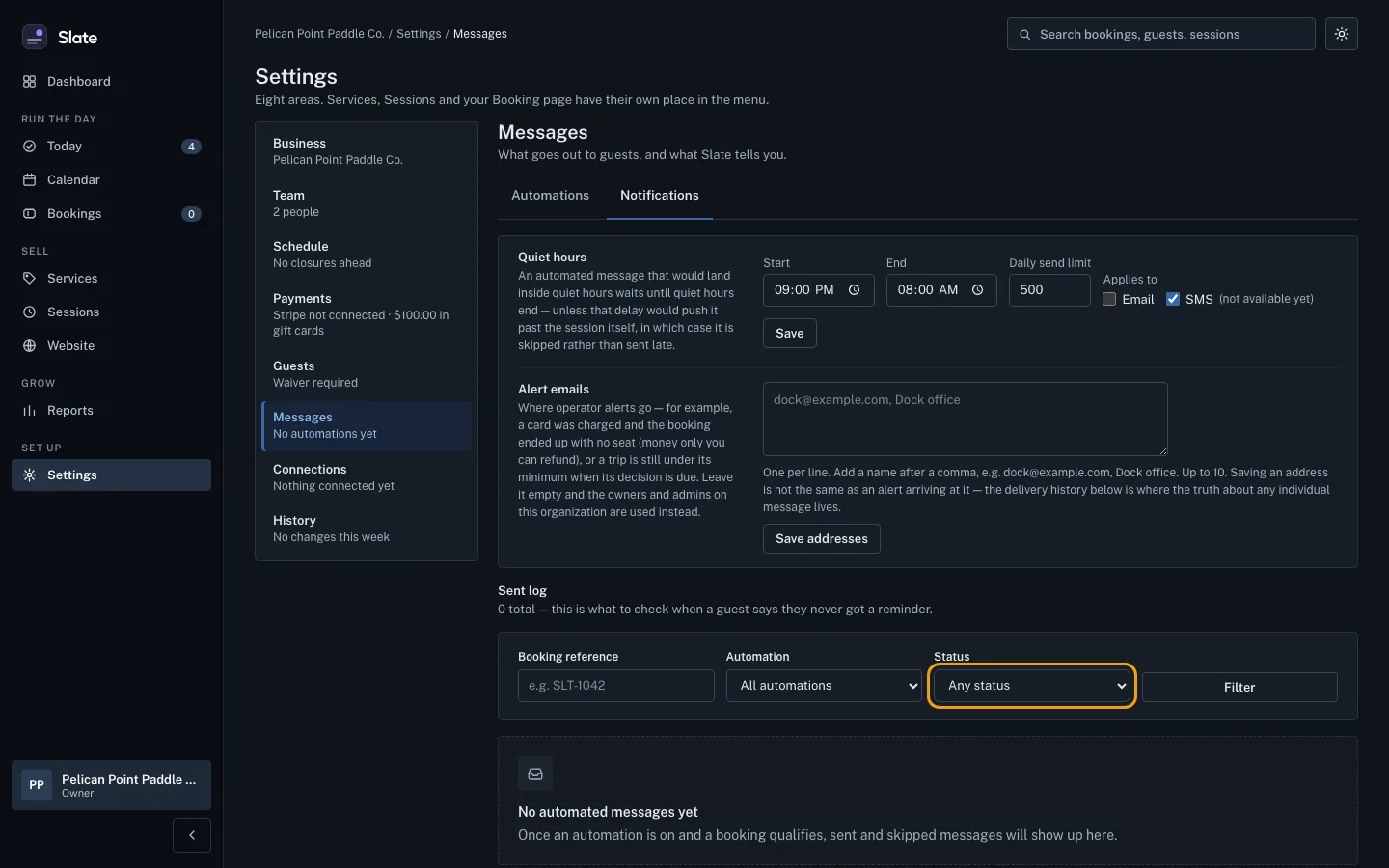
Task: Open Business settings section
Action: tap(367, 151)
